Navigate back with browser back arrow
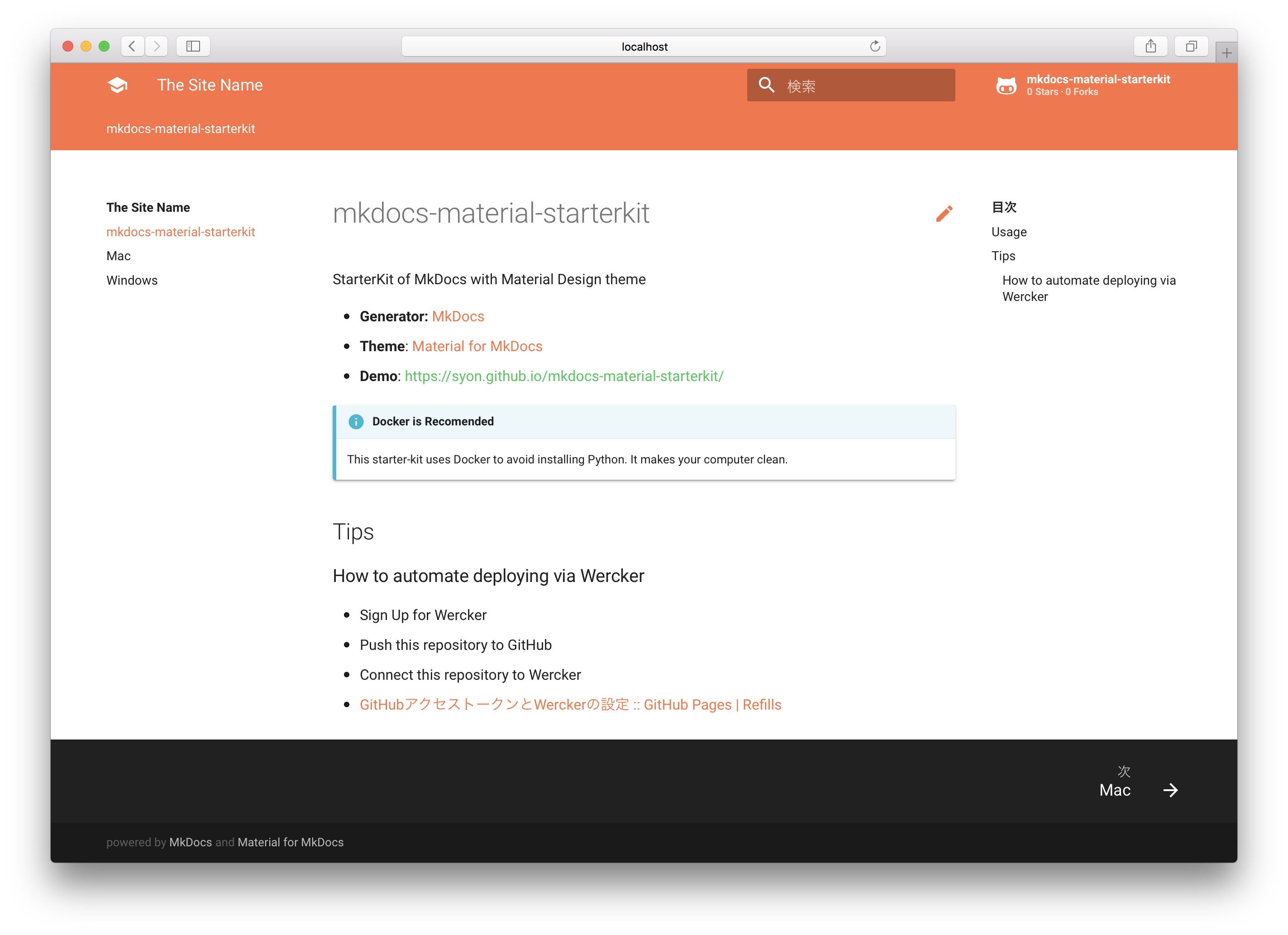1288x935 pixels. click(132, 46)
